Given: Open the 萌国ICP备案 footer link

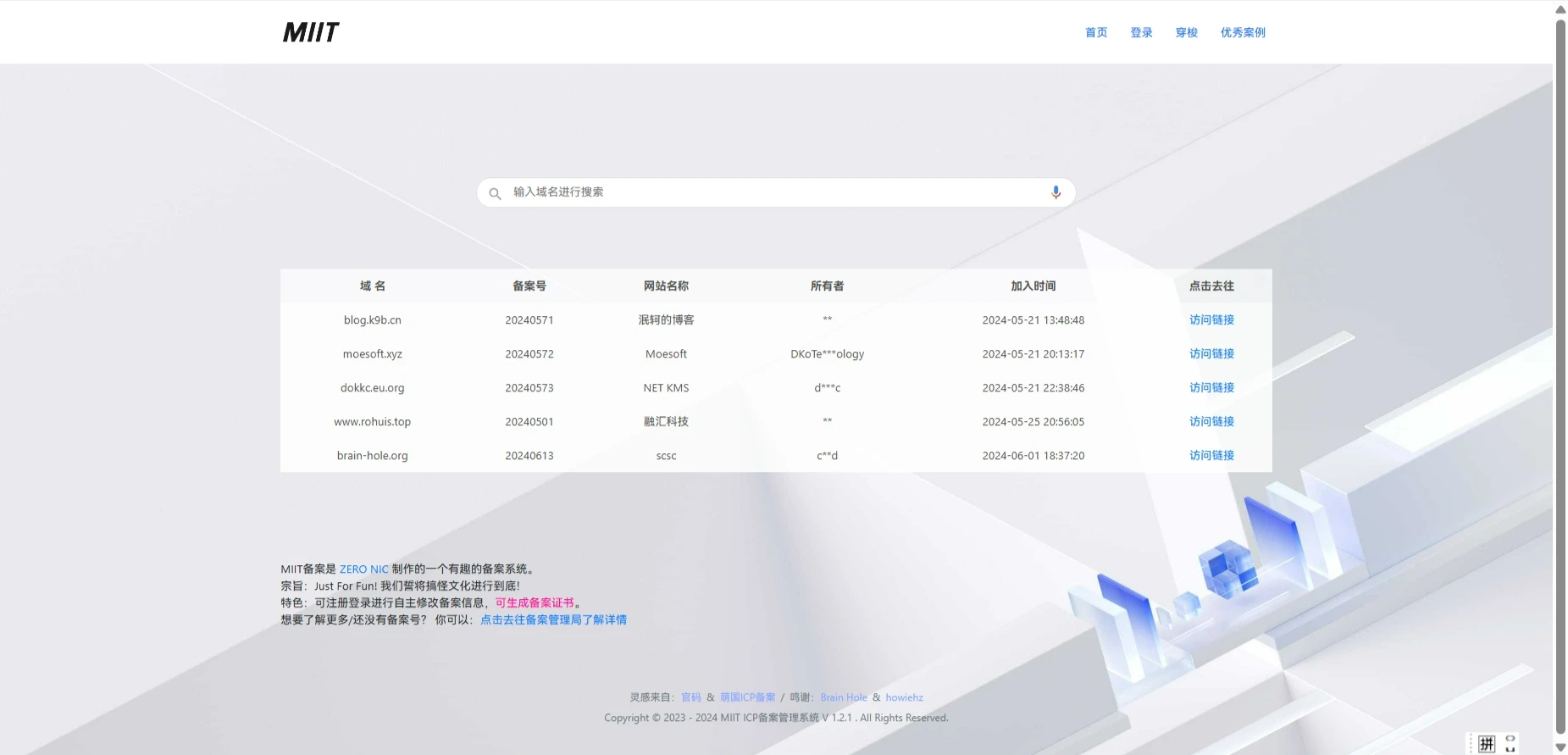Looking at the screenshot, I should pyautogui.click(x=747, y=698).
